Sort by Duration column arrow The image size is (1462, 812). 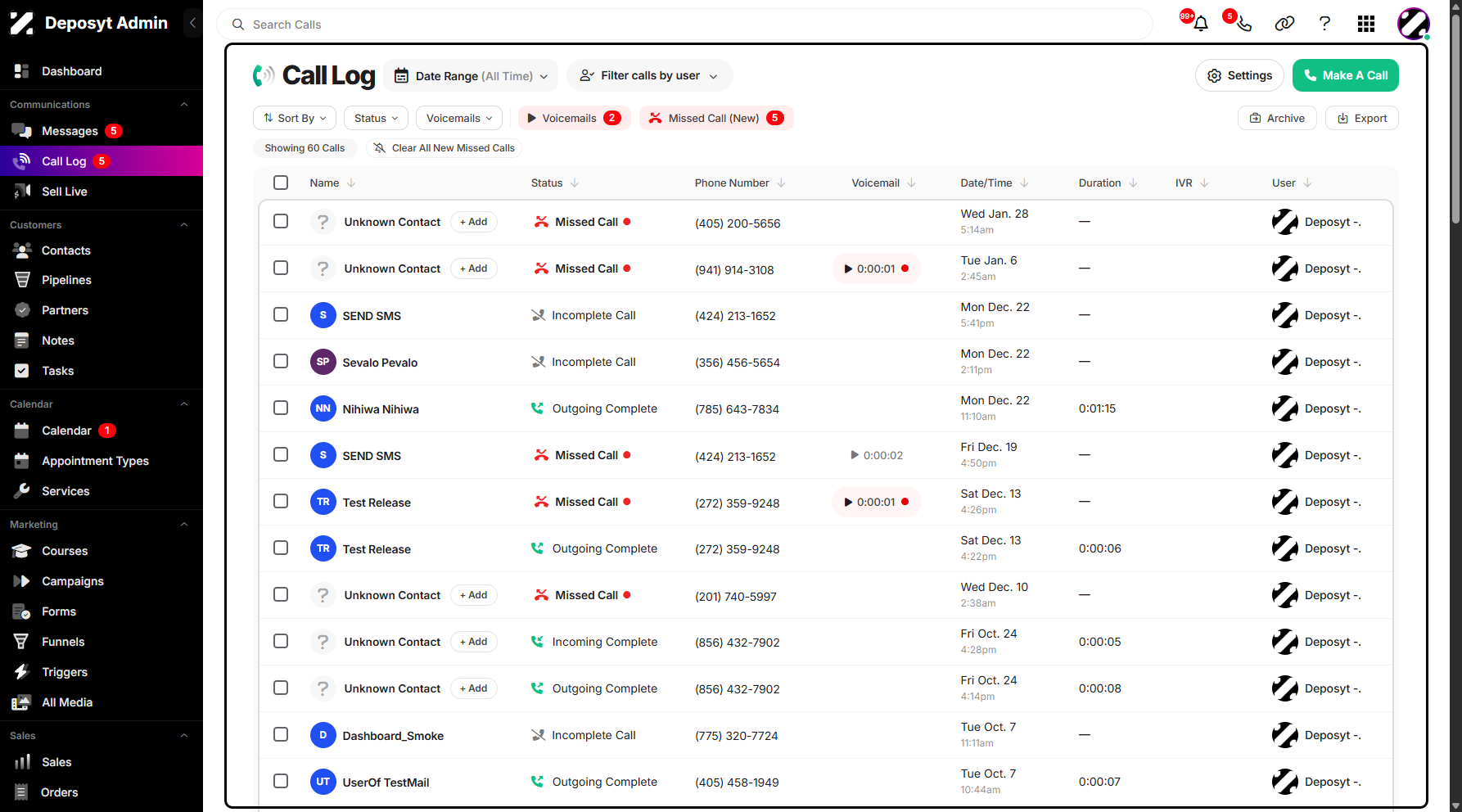(x=1133, y=183)
